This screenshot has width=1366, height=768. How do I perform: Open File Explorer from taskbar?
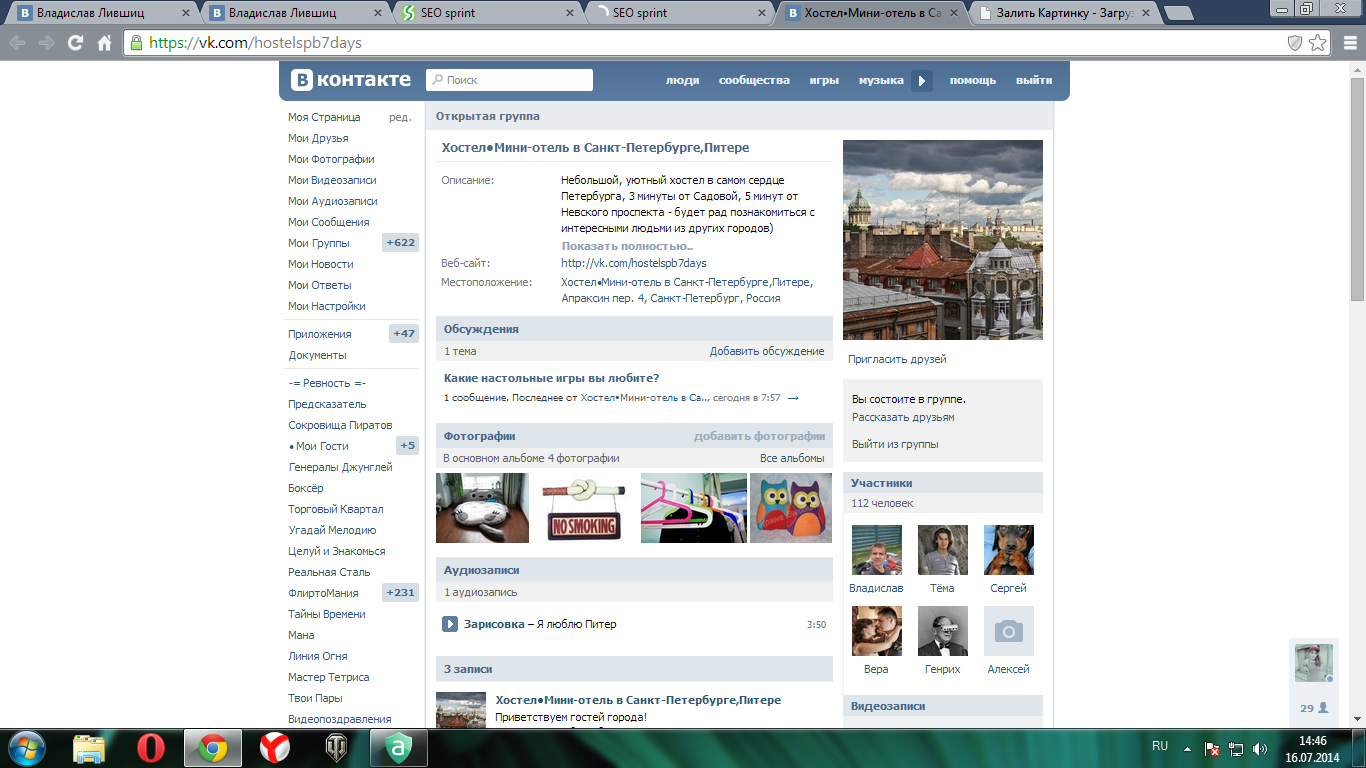pos(89,747)
